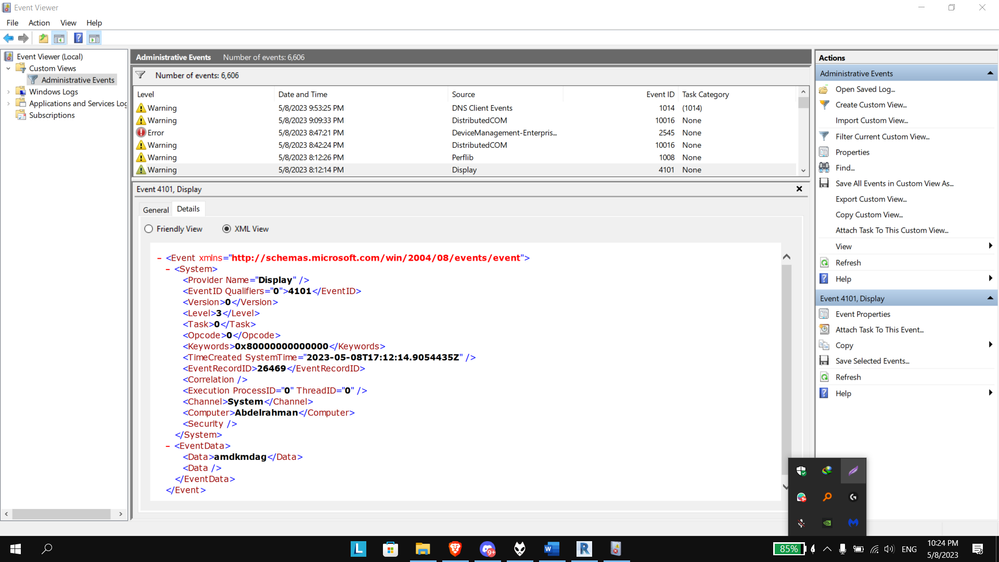The height and width of the screenshot is (562, 999).
Task: Click the events list vertical scrollbar
Action: [803, 131]
